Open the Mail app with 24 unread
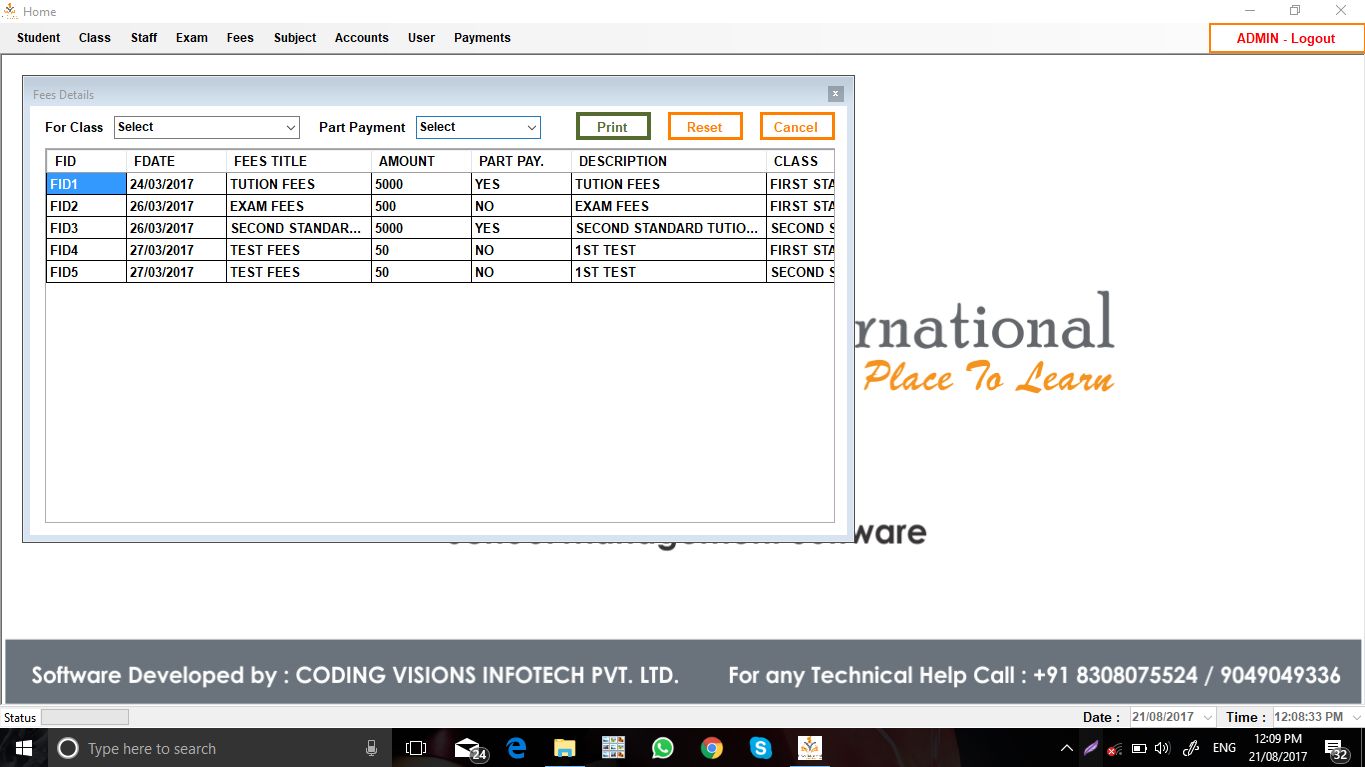 coord(470,748)
